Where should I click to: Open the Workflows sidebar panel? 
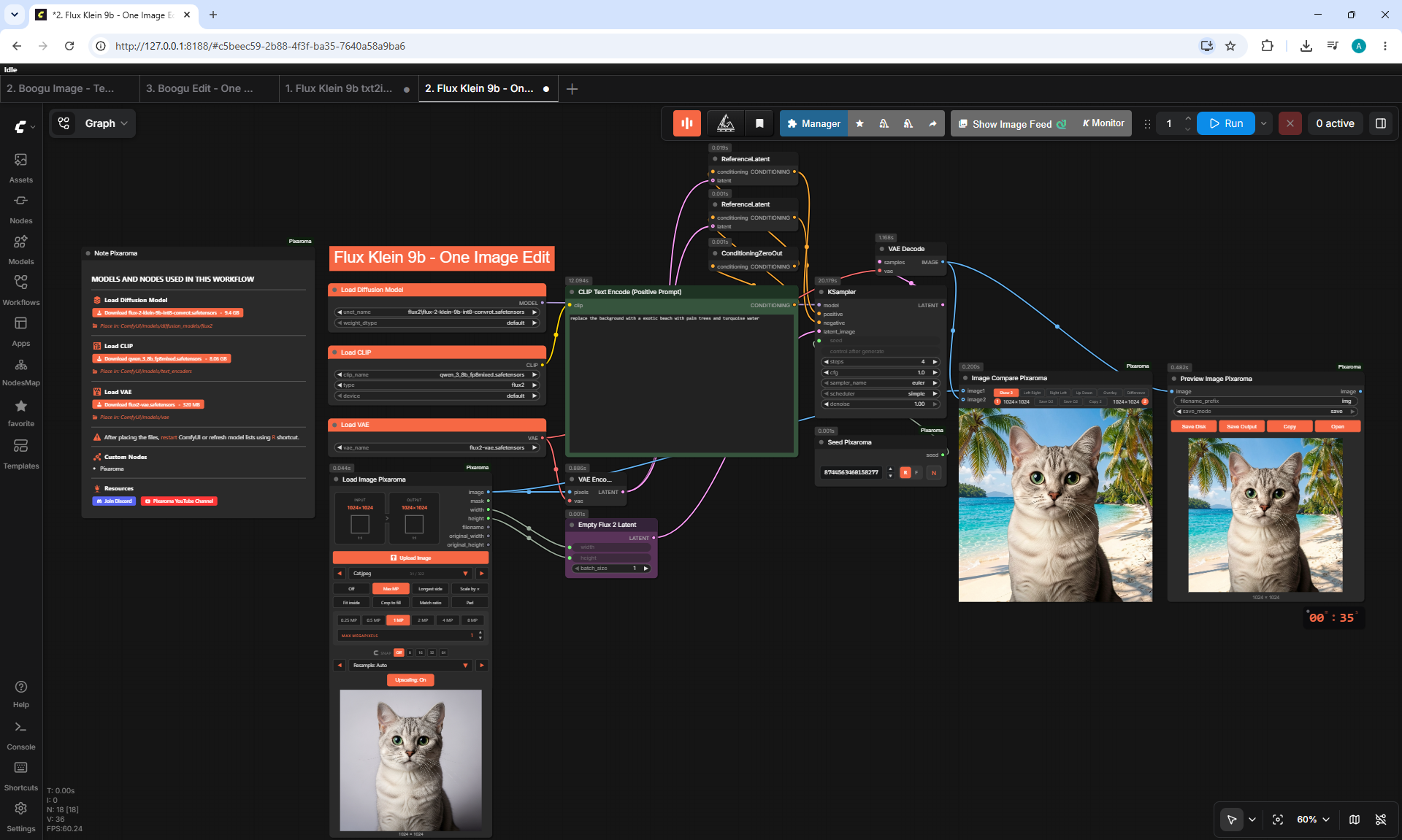tap(21, 290)
